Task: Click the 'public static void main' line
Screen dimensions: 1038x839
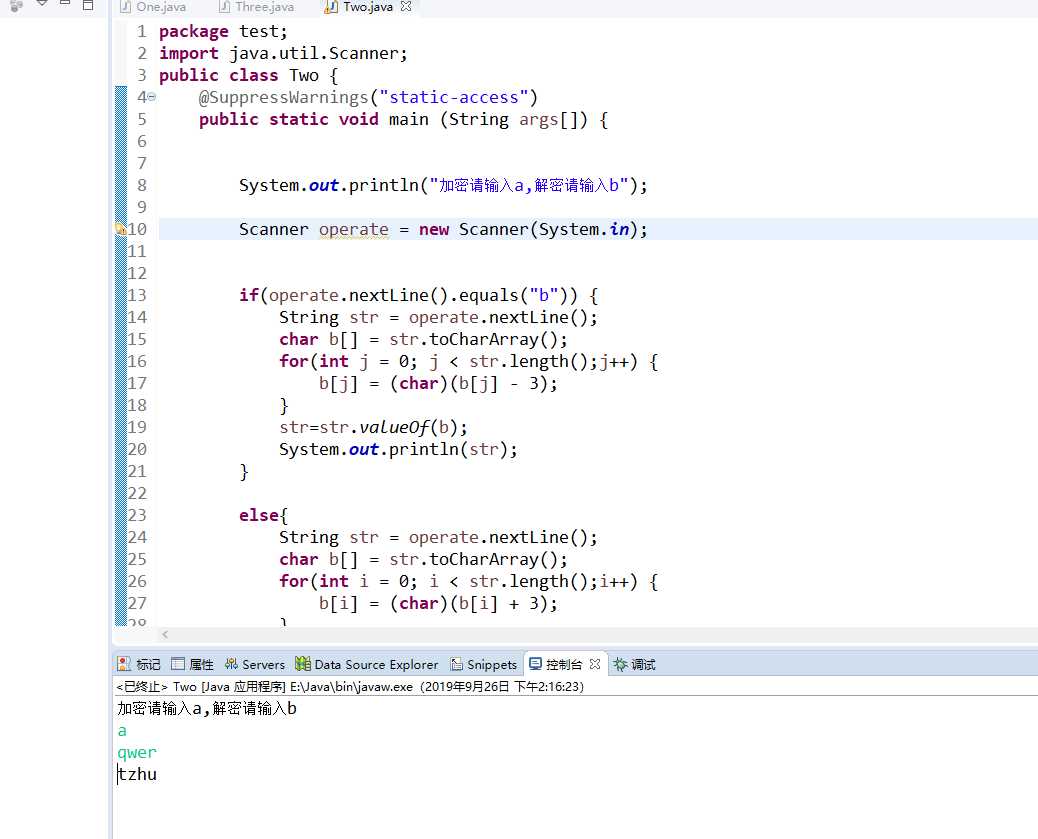Action: (403, 120)
